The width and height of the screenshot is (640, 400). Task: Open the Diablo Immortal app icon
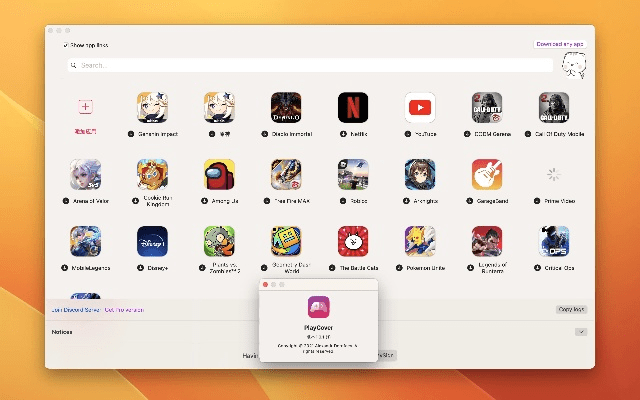click(x=286, y=107)
